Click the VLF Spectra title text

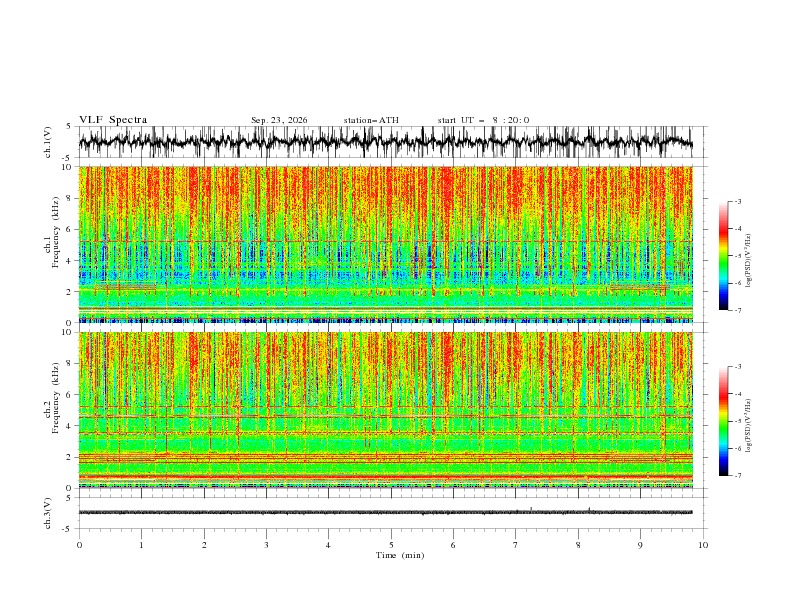click(113, 120)
